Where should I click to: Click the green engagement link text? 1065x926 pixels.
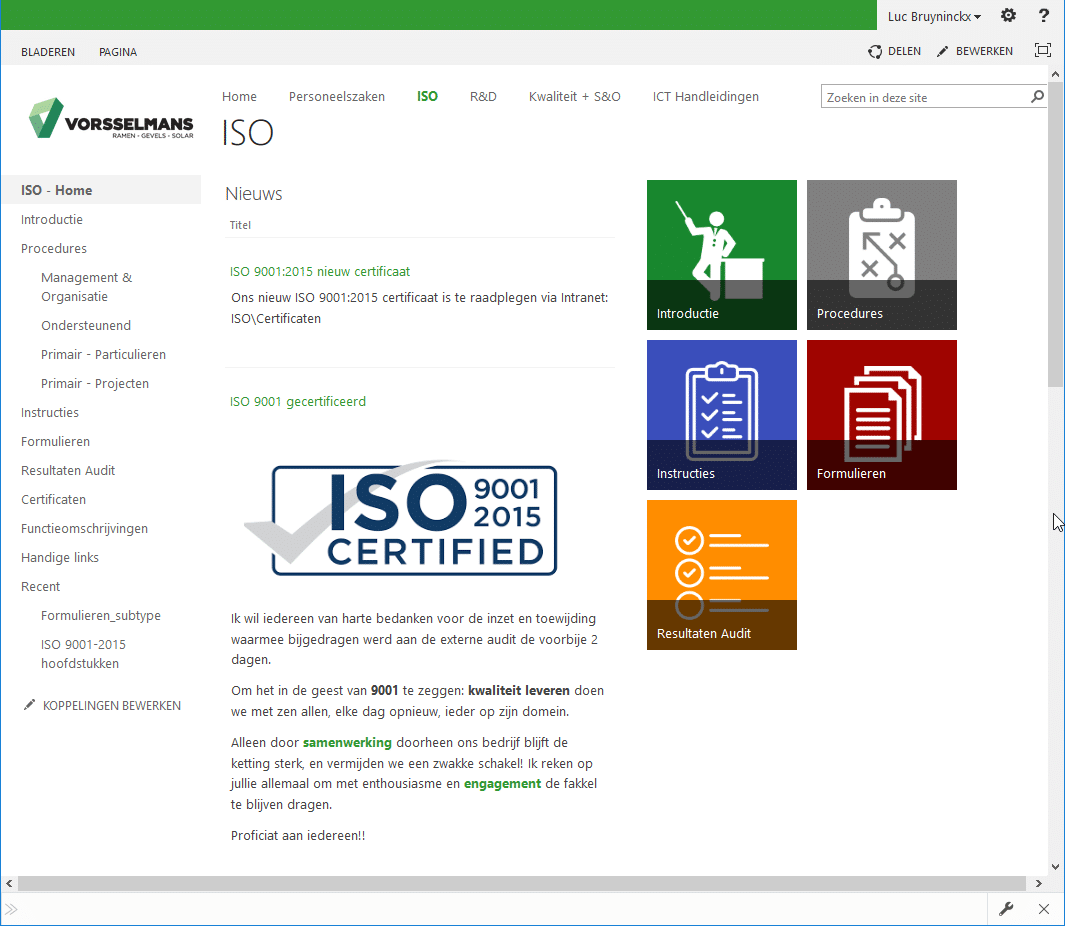tap(503, 783)
